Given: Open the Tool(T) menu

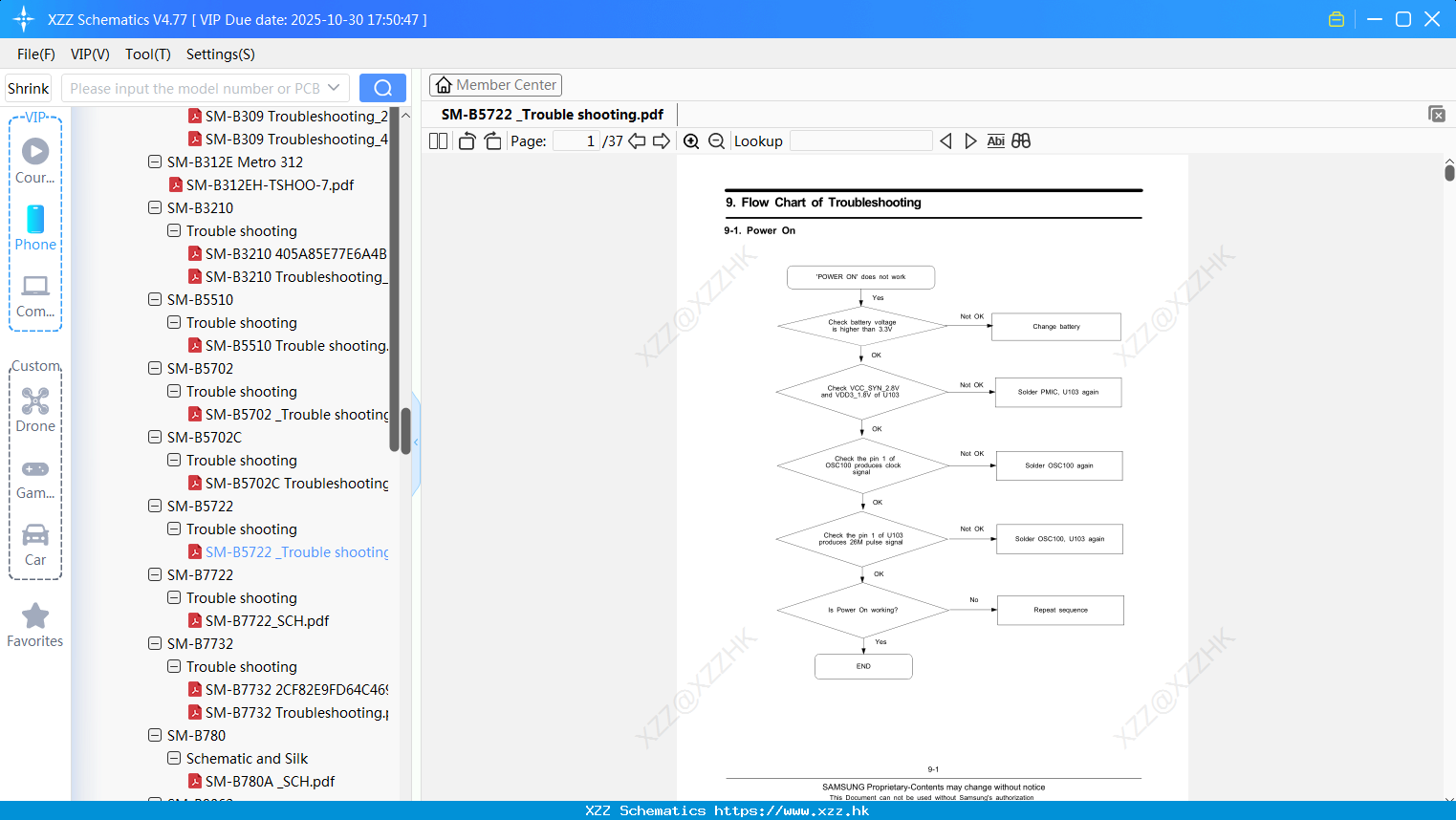Looking at the screenshot, I should click(148, 54).
